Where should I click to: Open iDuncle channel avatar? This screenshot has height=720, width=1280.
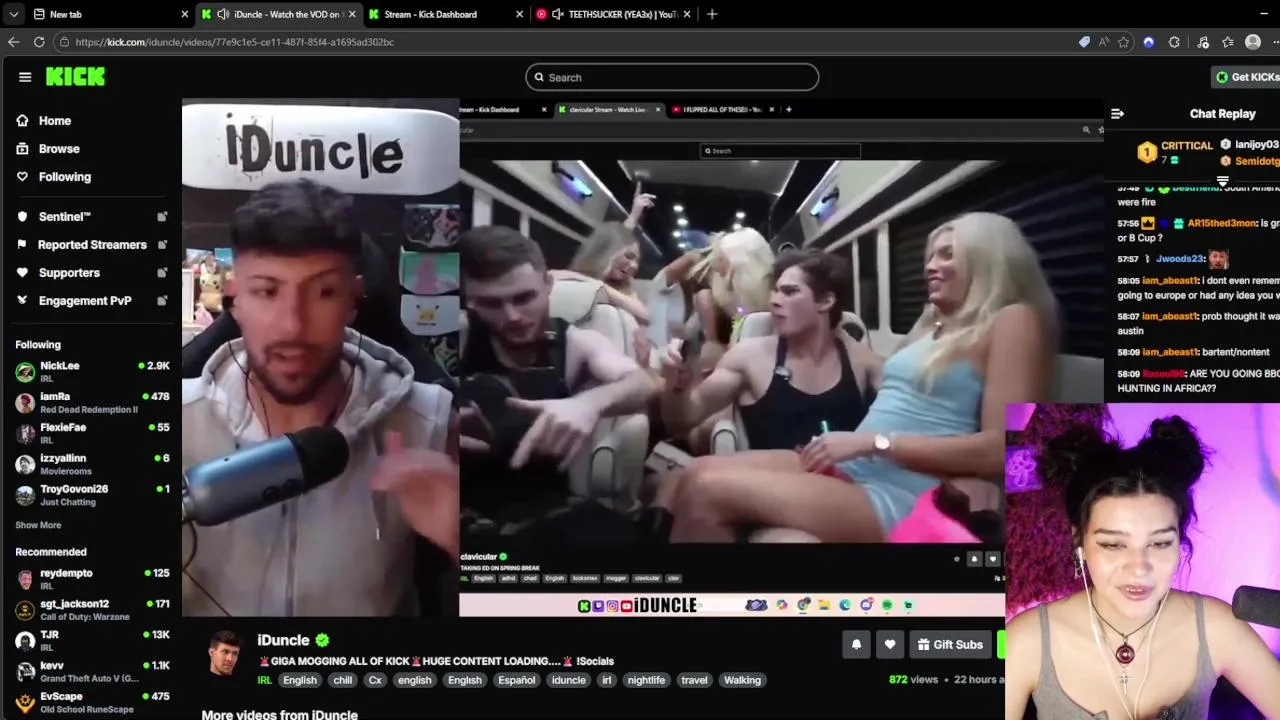tap(224, 653)
